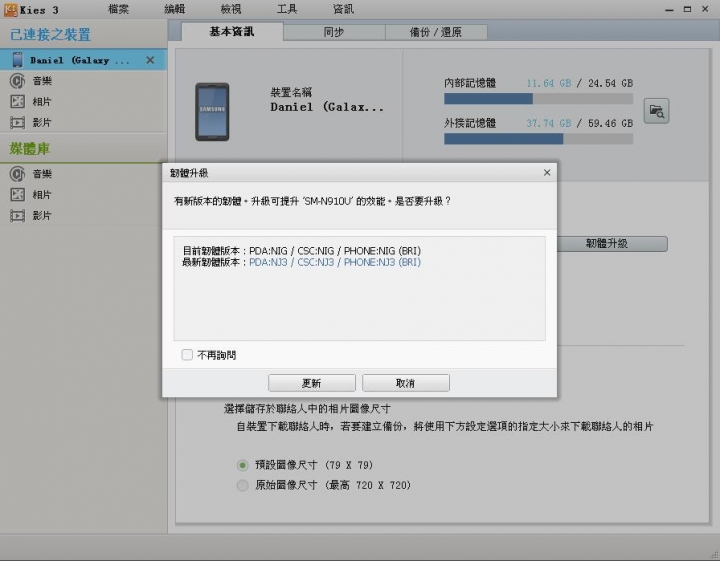Viewport: 720px width, 561px height.
Task: Click the 媒體庫 section header
Action: tap(30, 149)
